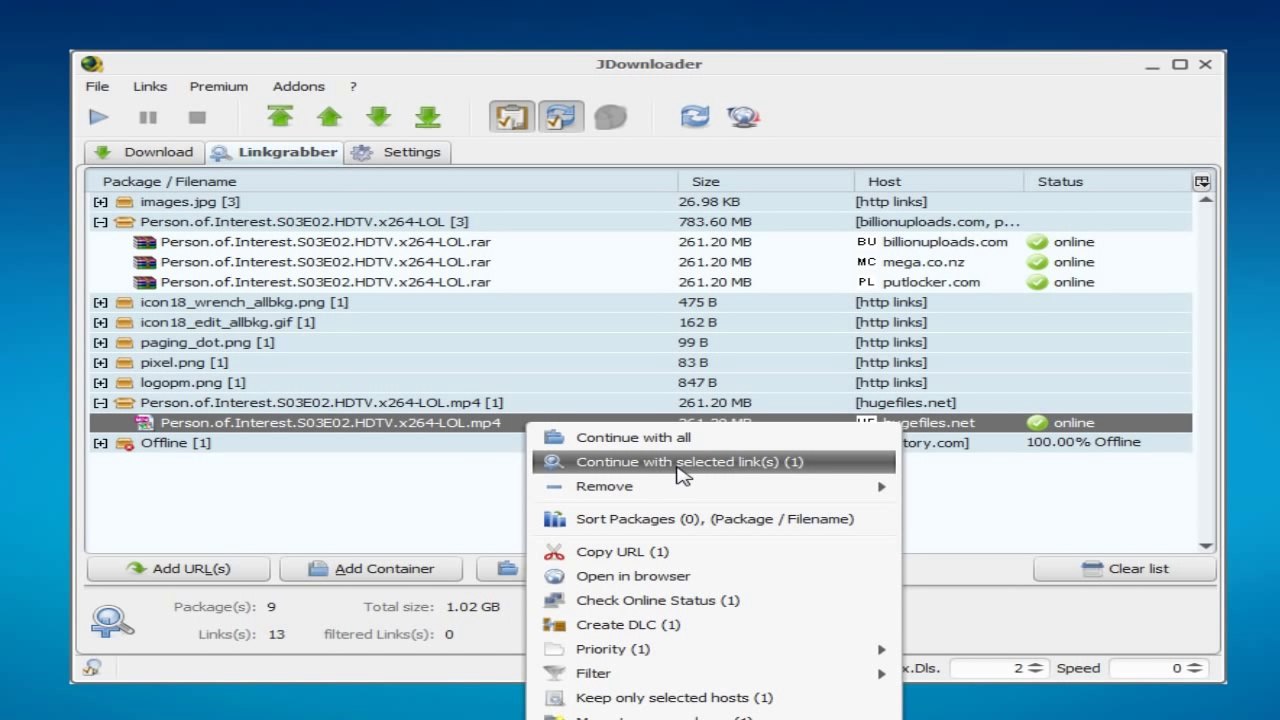This screenshot has height=720, width=1280.
Task: Toggle the second highlighted clipboard toolbar button
Action: [x=561, y=117]
